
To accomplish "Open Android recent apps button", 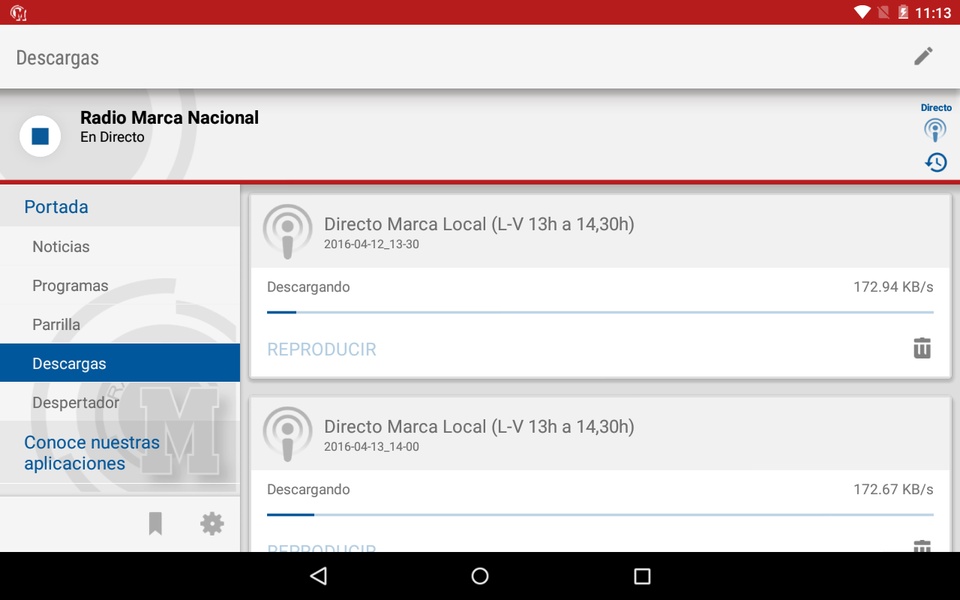I will (642, 576).
